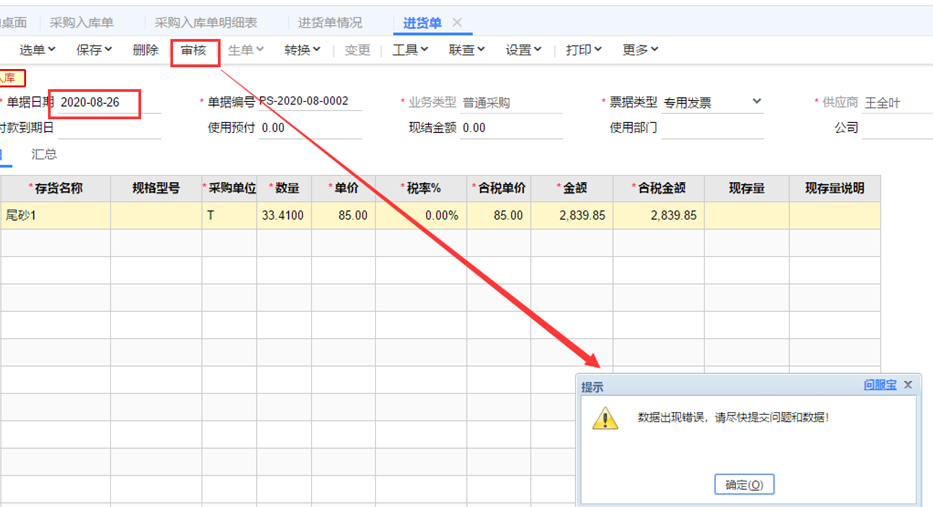Select the quantity cell 33.4100
Viewport: 933px width, 507px height.
[x=284, y=215]
